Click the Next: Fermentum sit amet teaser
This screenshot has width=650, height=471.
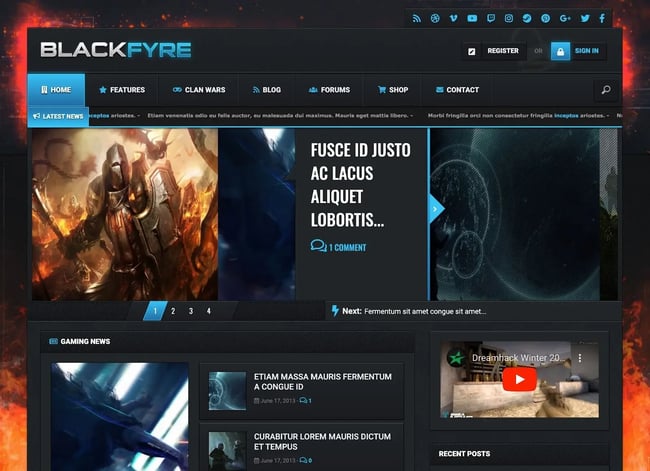click(409, 311)
